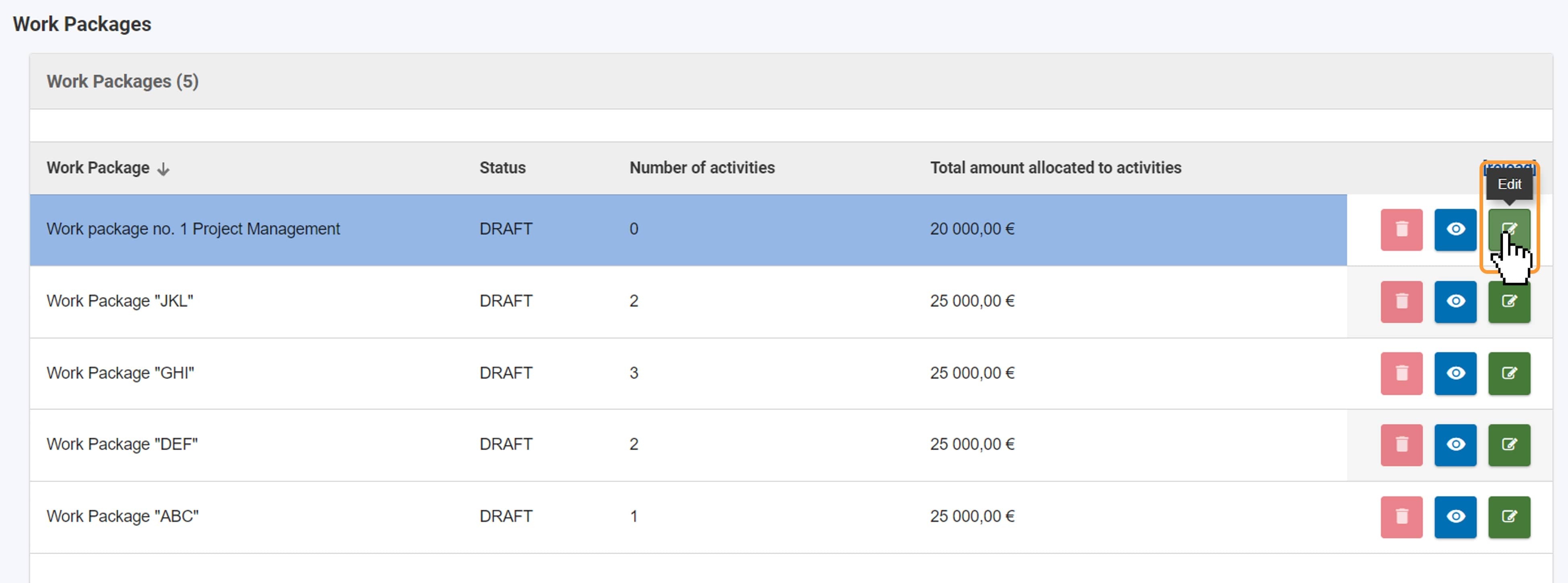Select the Work Package "GHI" name
1568x583 pixels.
(x=120, y=373)
